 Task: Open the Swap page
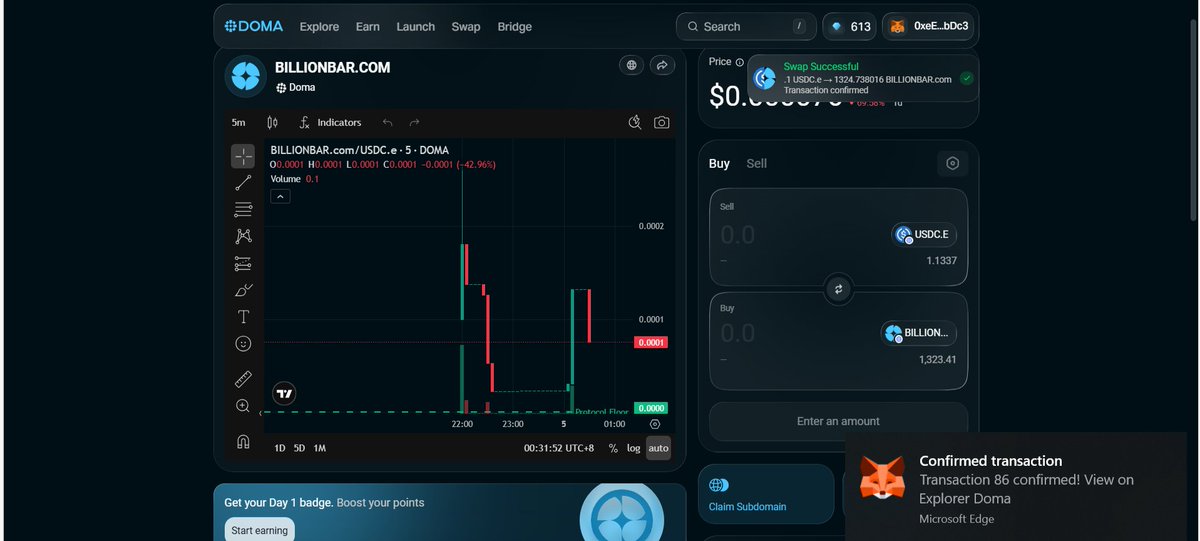[466, 27]
